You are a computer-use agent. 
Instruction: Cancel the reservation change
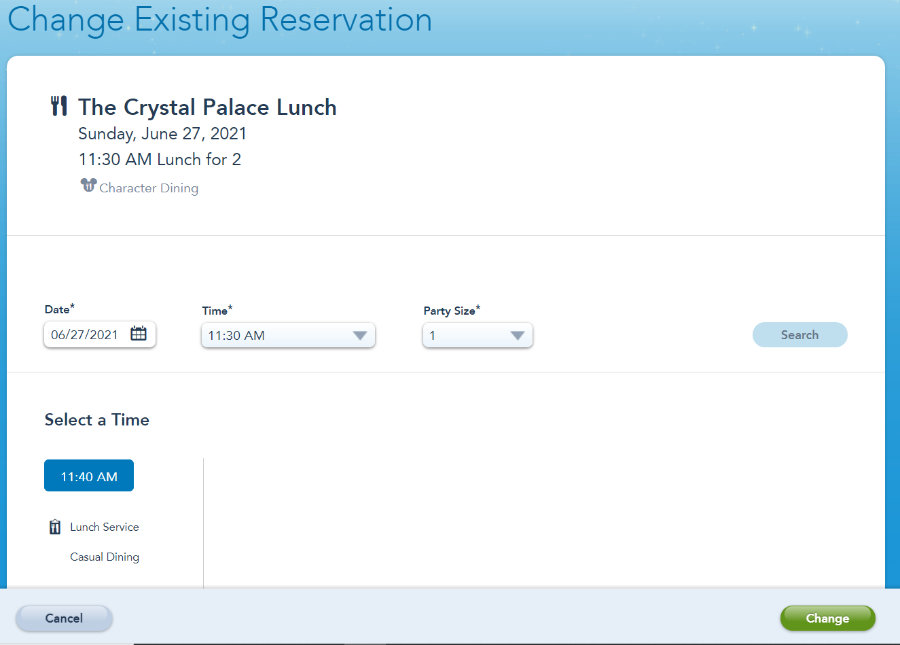tap(64, 618)
